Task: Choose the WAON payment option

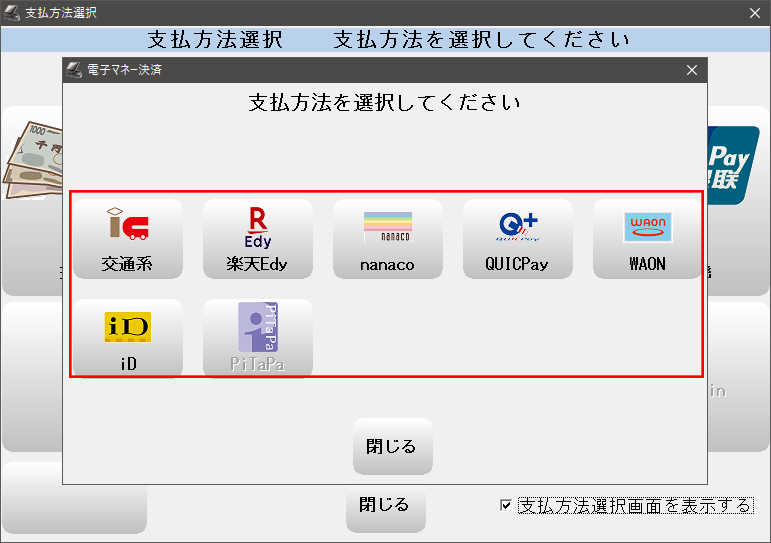Action: point(647,239)
